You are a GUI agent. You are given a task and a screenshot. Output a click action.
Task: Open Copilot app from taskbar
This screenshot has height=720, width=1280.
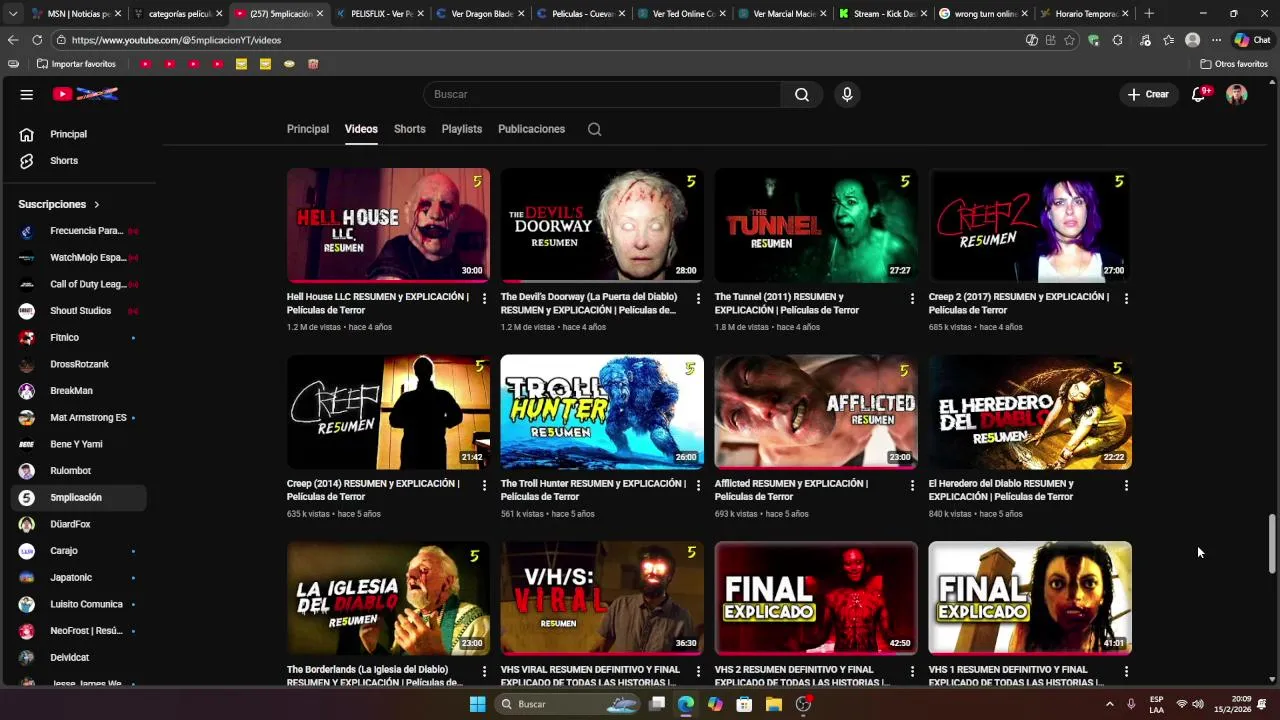(x=715, y=704)
